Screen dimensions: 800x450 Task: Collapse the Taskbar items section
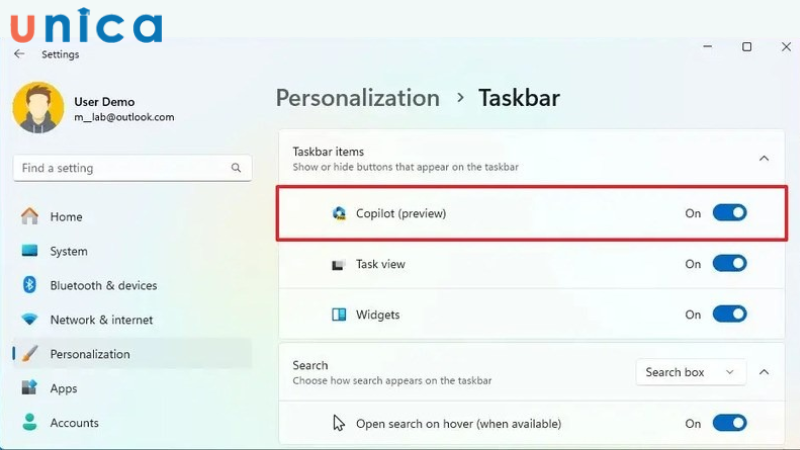pyautogui.click(x=764, y=158)
